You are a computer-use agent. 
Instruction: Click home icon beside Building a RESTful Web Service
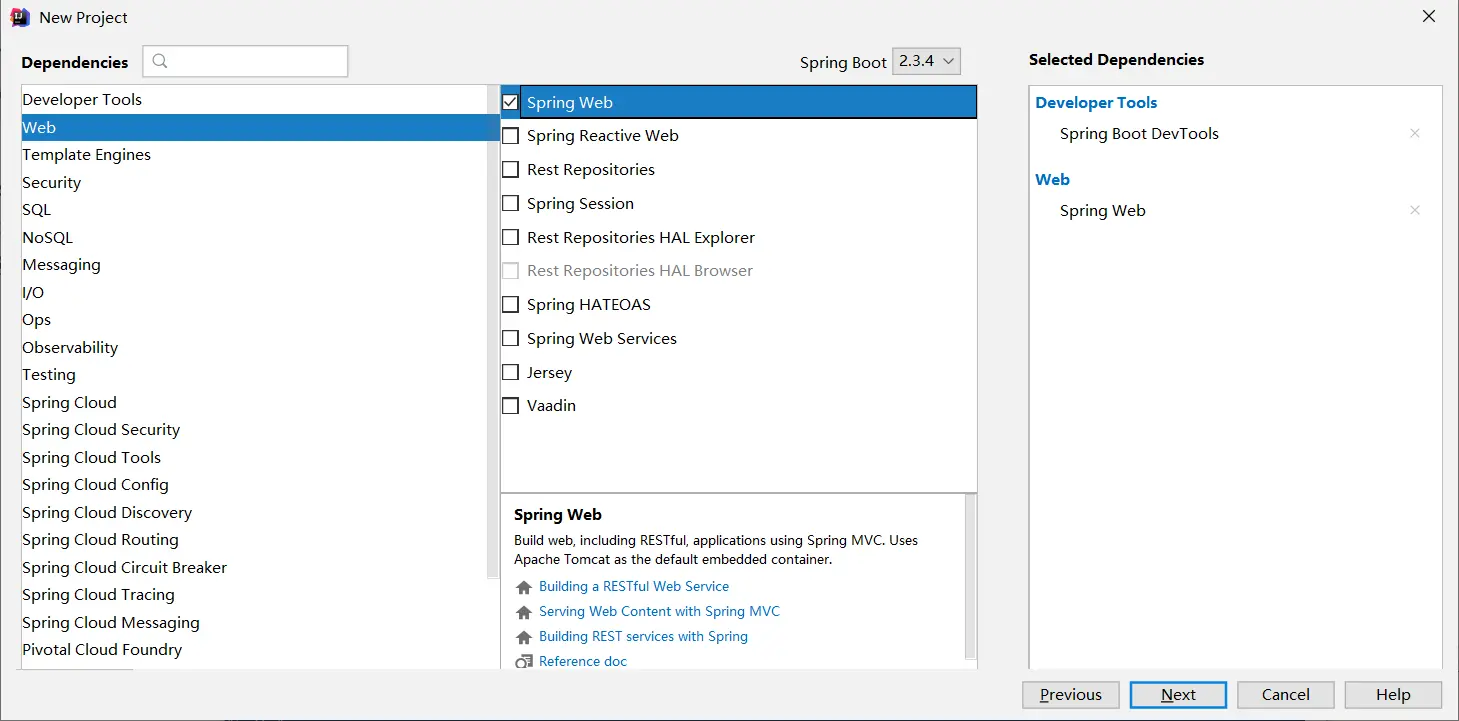coord(523,588)
